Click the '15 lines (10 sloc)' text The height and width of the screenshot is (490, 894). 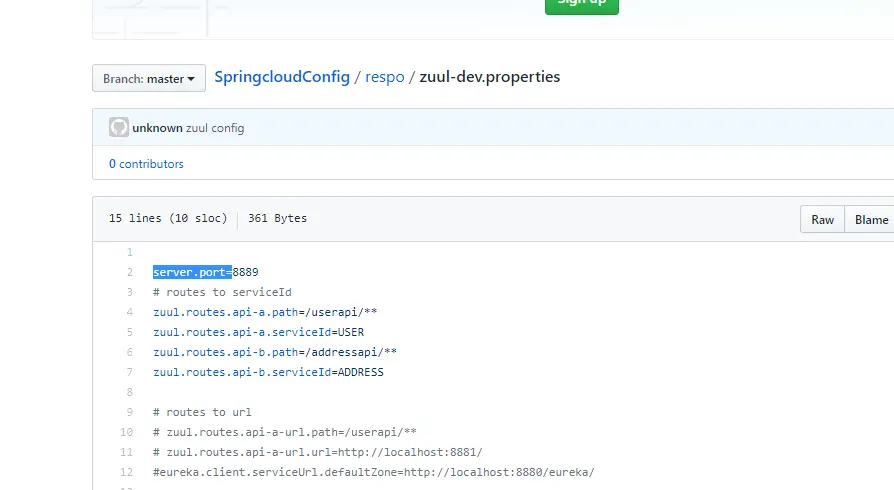tap(168, 218)
